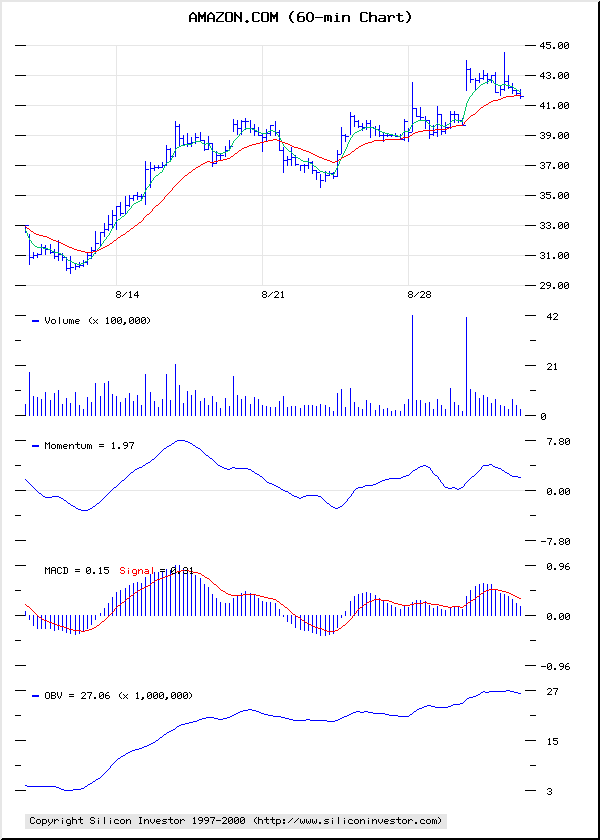Click the red Signal label
Viewport: 600px width, 840px height.
point(137,571)
